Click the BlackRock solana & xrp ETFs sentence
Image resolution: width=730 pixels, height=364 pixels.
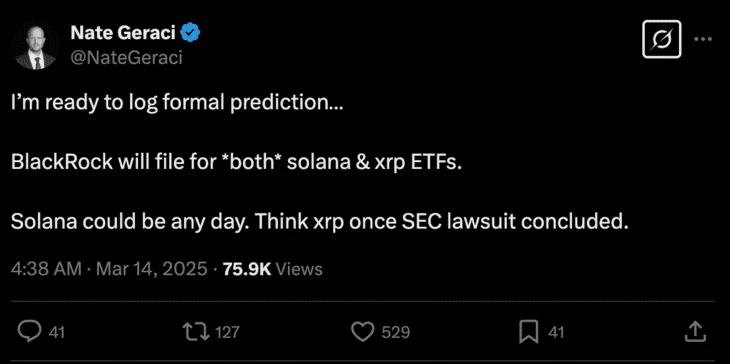(x=237, y=163)
